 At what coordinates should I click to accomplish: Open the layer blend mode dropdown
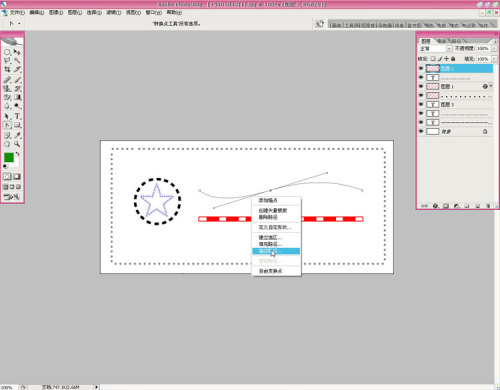435,49
